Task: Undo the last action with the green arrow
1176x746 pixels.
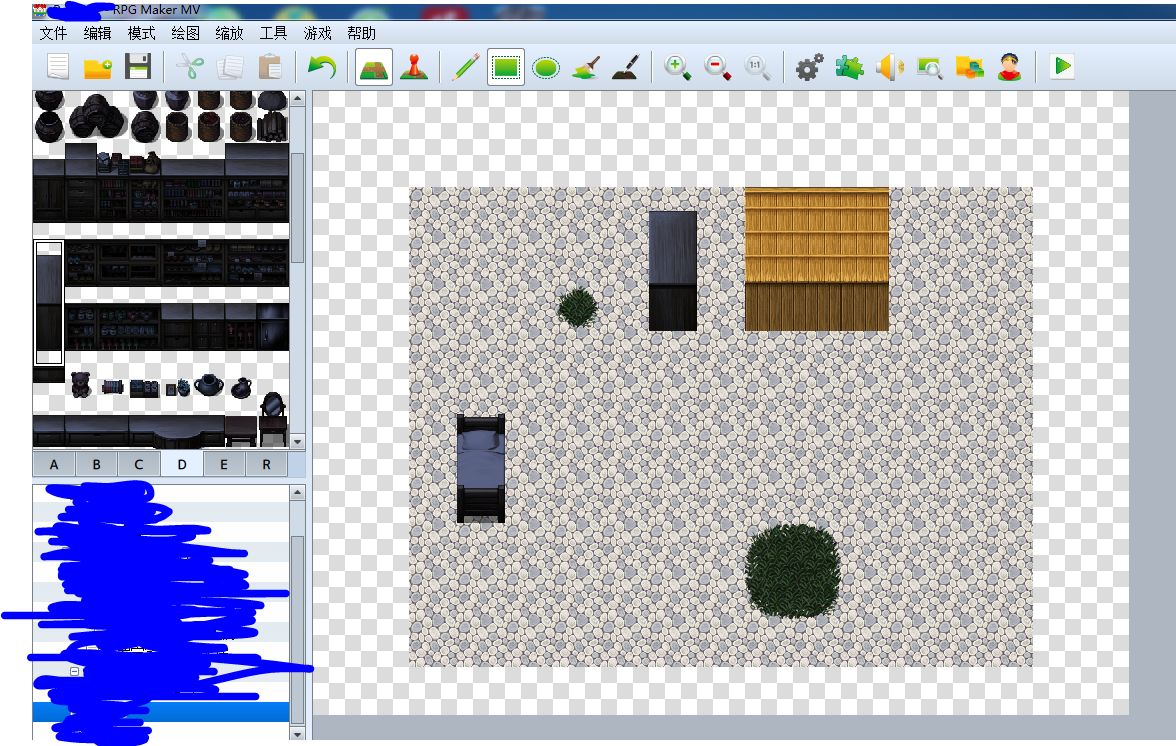Action: click(x=322, y=67)
